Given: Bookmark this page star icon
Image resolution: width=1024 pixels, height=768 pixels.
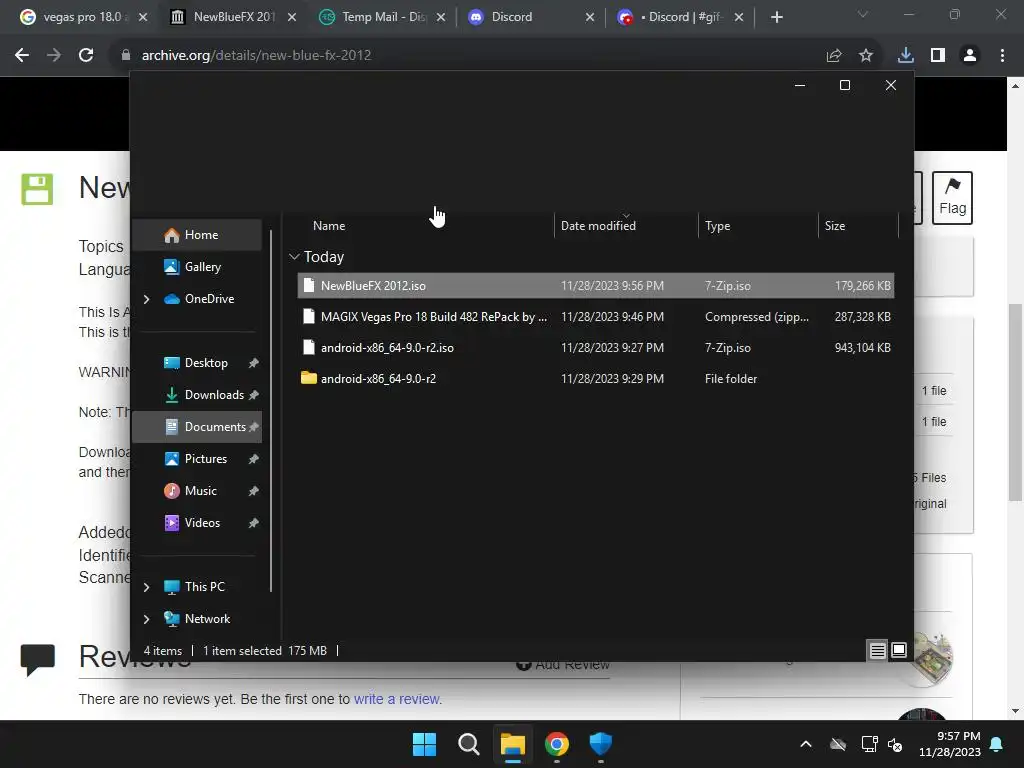Looking at the screenshot, I should [x=866, y=56].
